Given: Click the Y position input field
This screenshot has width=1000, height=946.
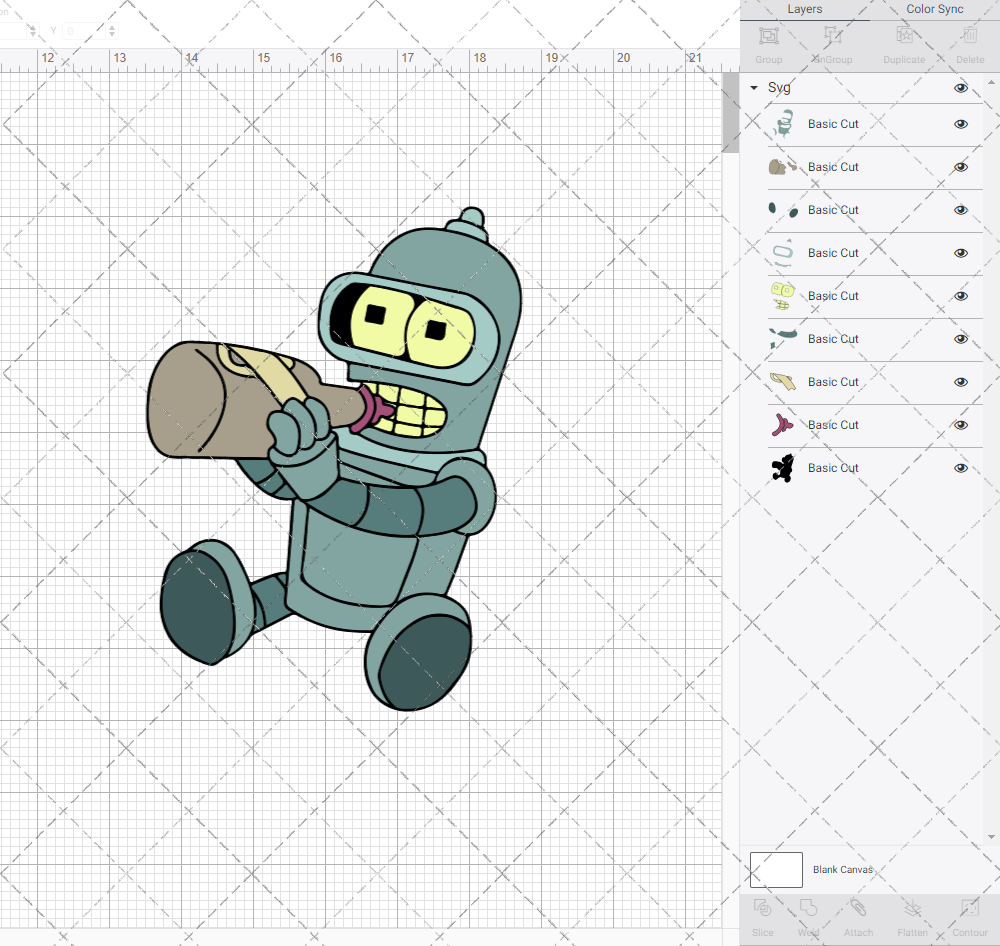Looking at the screenshot, I should [x=85, y=30].
